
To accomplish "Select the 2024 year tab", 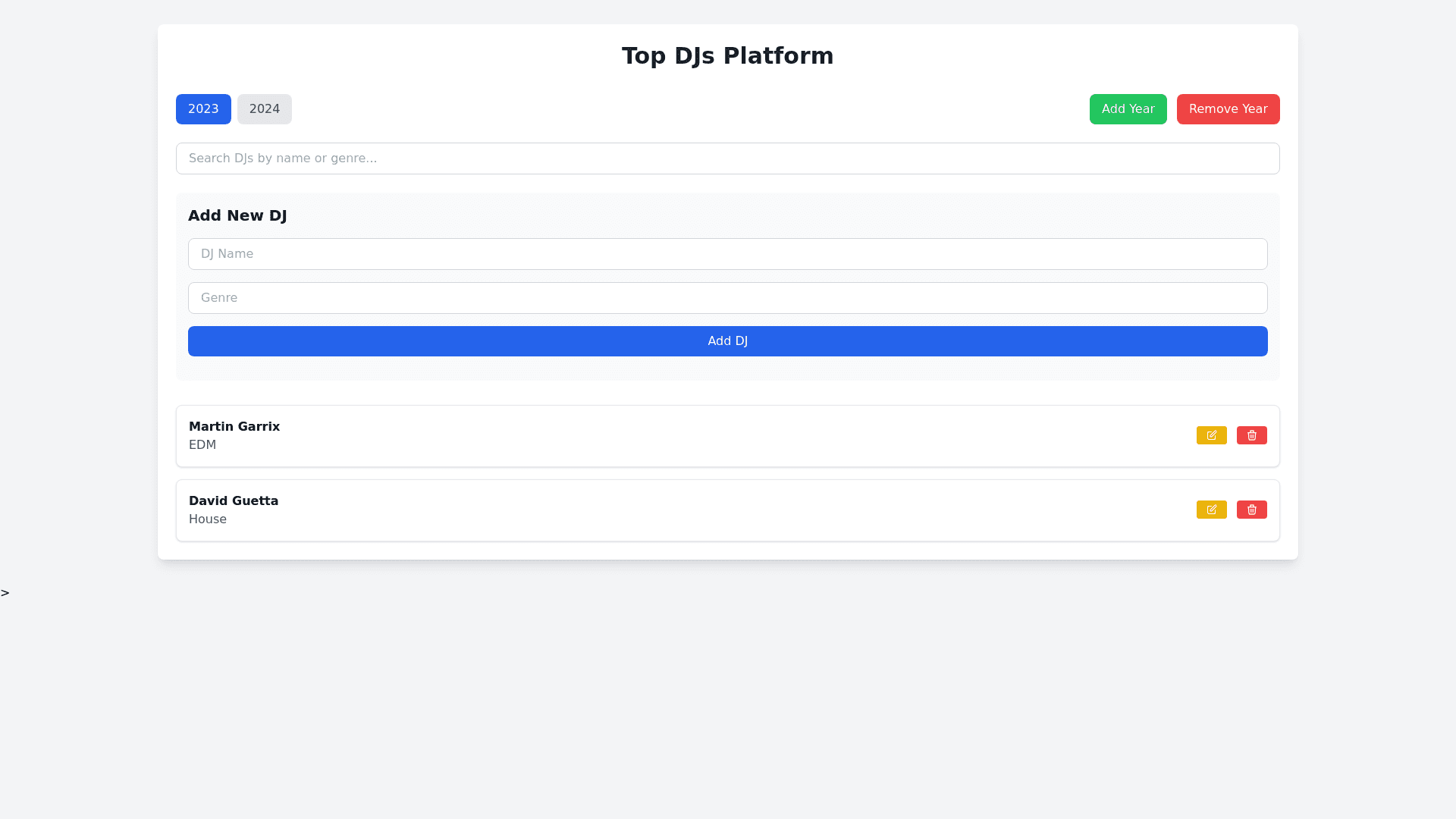I will pos(264,109).
